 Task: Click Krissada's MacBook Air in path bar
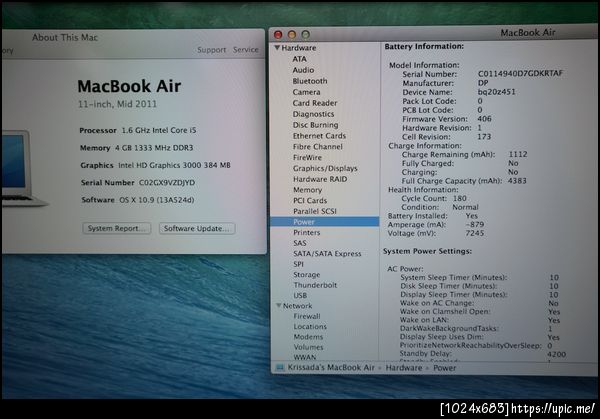[x=331, y=367]
